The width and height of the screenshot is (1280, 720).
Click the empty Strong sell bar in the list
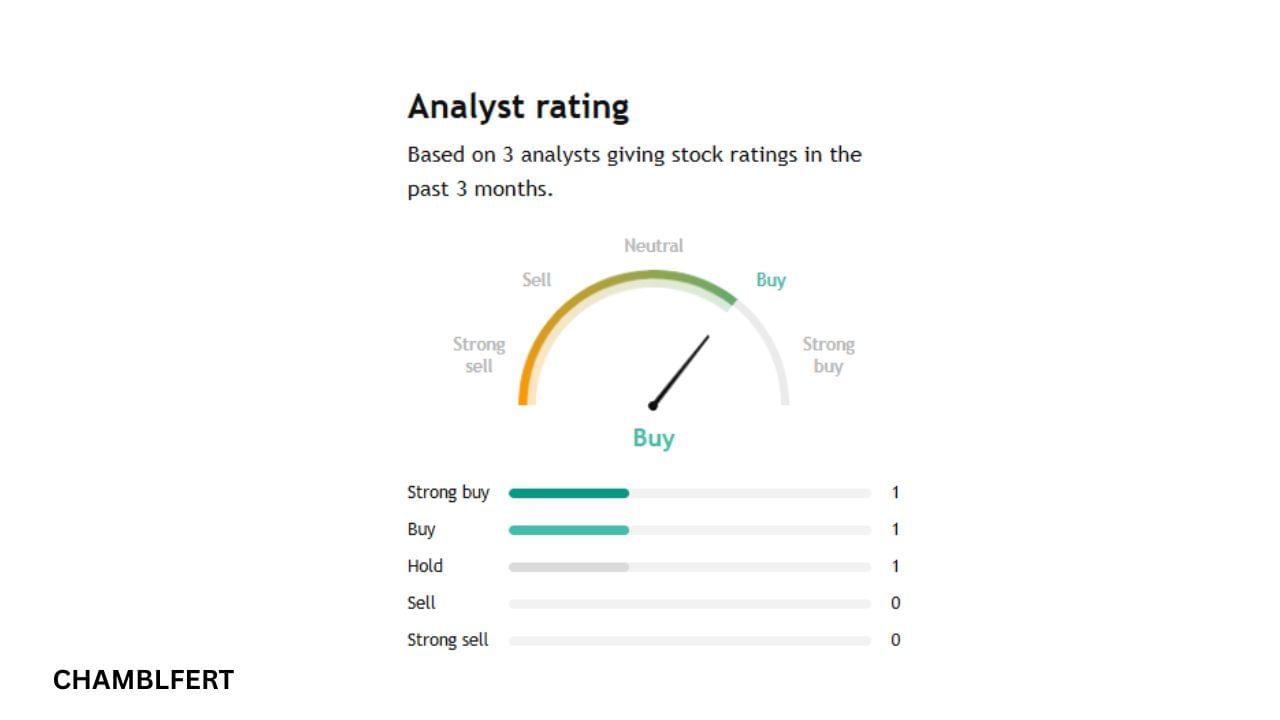coord(689,641)
